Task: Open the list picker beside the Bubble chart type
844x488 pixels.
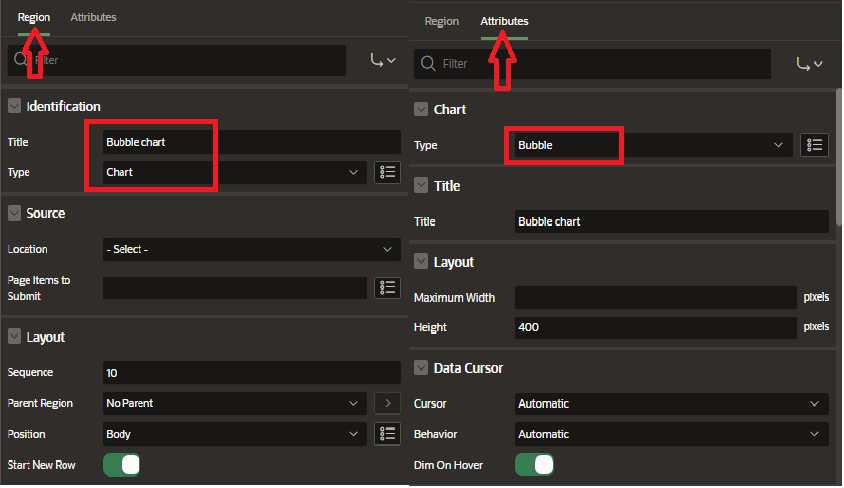Action: coord(815,145)
